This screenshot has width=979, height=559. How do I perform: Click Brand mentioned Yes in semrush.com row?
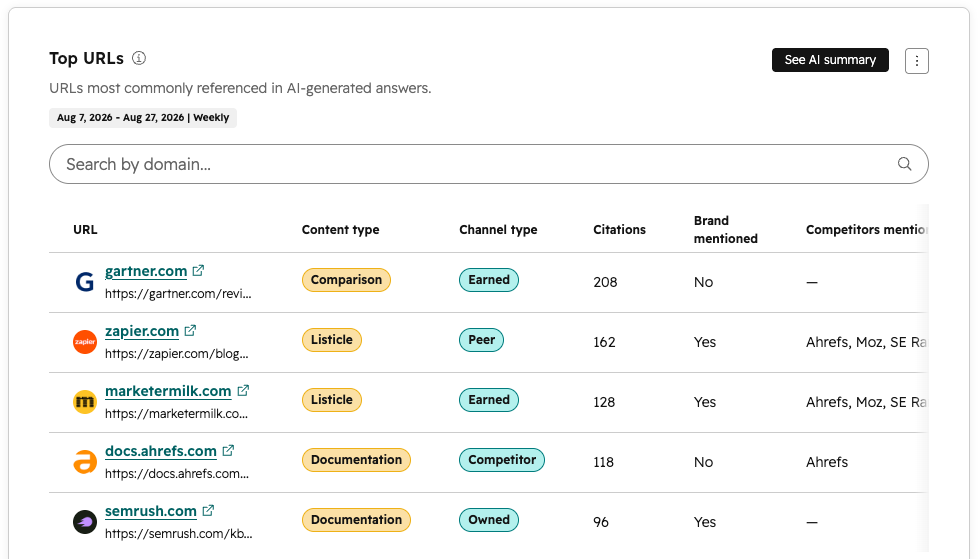point(705,522)
